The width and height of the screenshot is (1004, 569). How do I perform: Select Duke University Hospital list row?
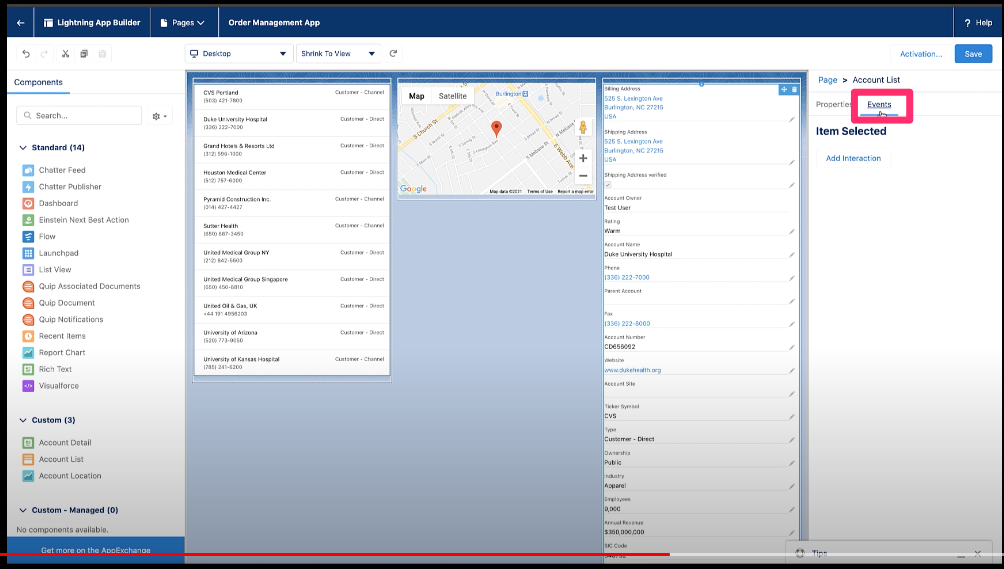pos(292,123)
